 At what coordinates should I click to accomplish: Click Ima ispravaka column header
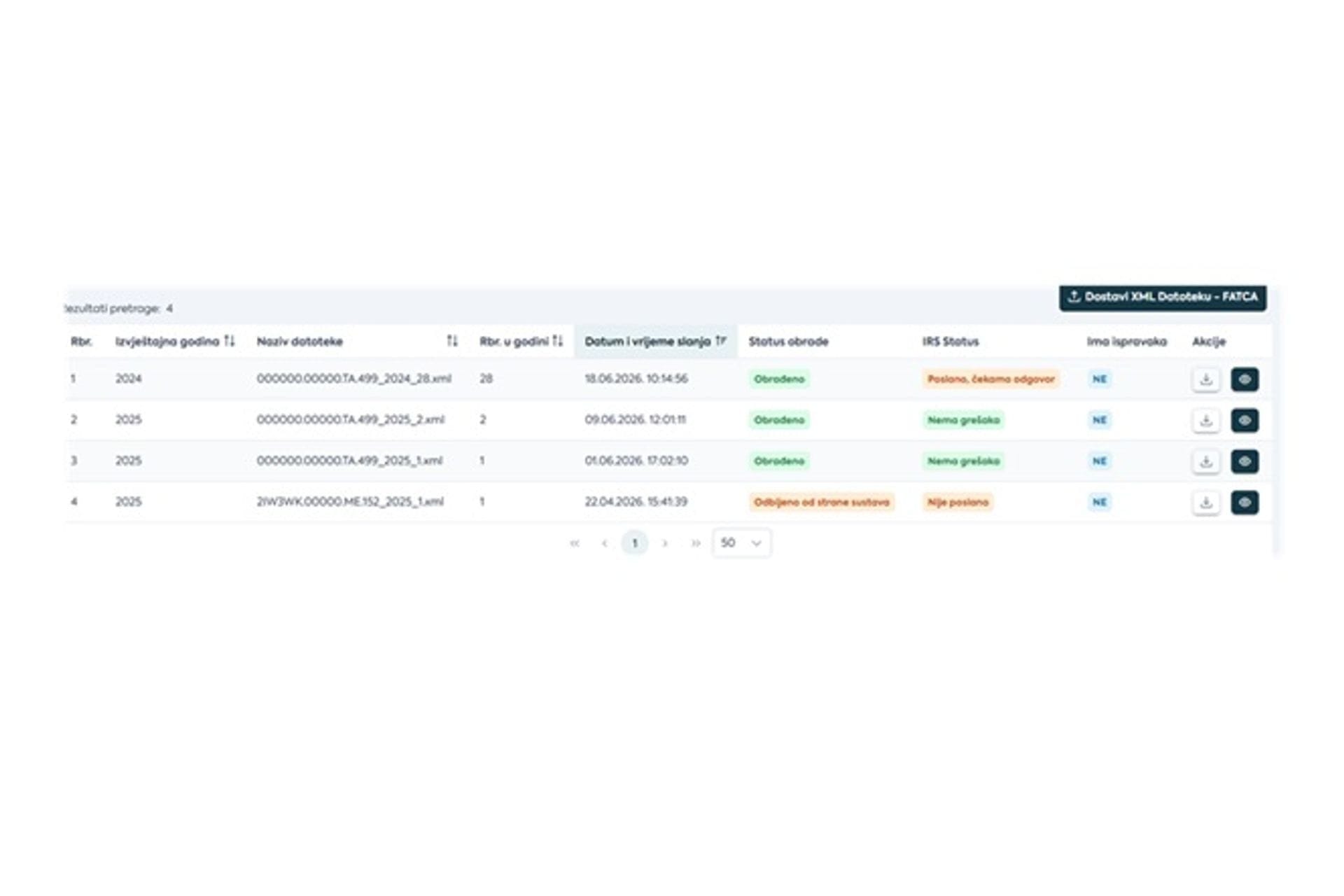[1126, 342]
